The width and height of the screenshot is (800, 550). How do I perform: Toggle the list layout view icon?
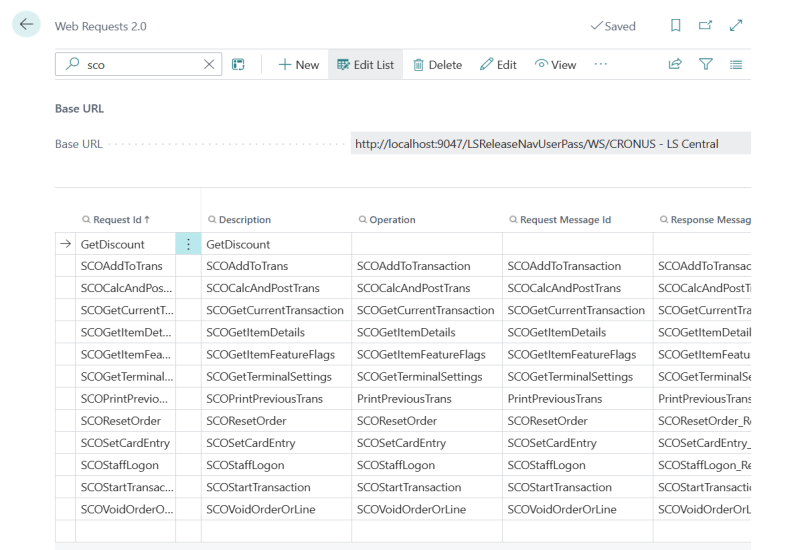click(736, 65)
